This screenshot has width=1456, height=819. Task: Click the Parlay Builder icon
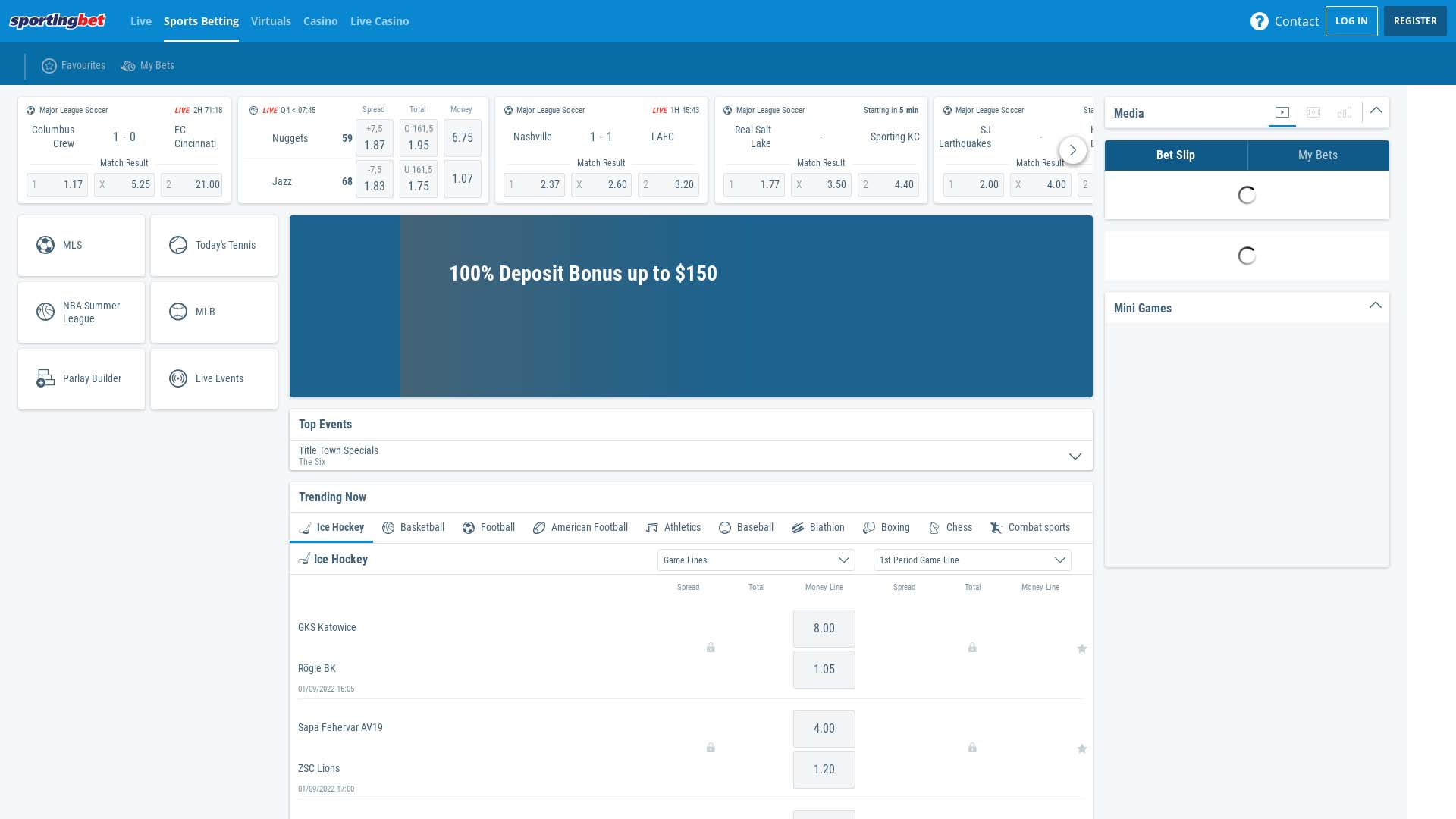point(46,378)
